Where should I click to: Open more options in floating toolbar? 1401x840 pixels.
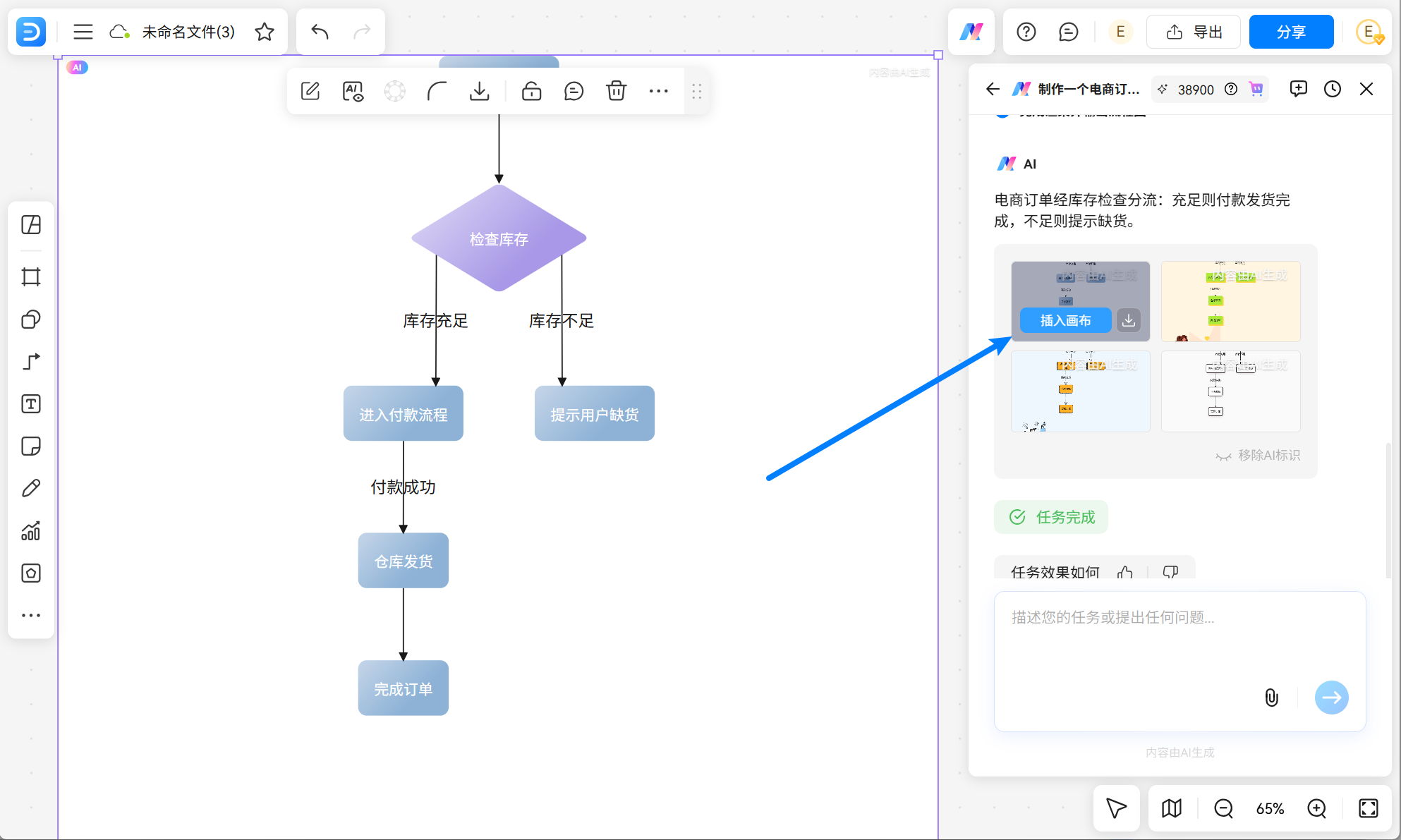pyautogui.click(x=659, y=91)
